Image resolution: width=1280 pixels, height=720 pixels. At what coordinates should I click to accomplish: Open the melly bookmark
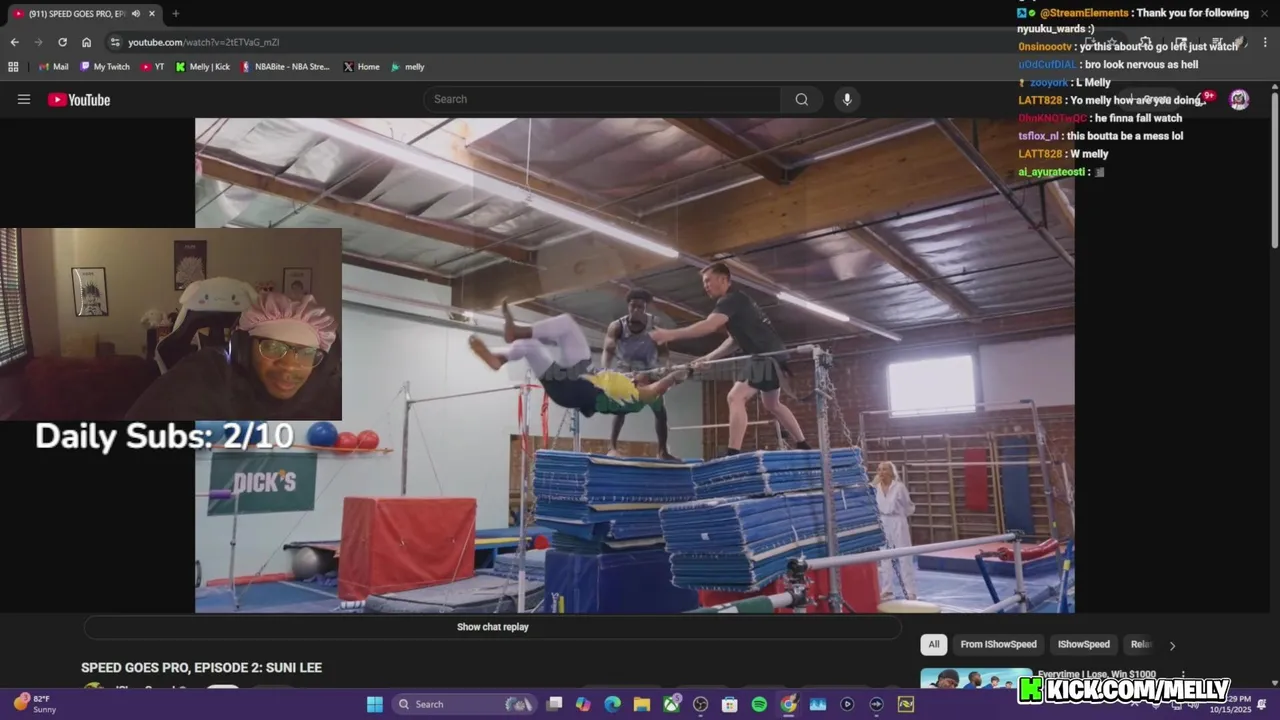pyautogui.click(x=408, y=67)
